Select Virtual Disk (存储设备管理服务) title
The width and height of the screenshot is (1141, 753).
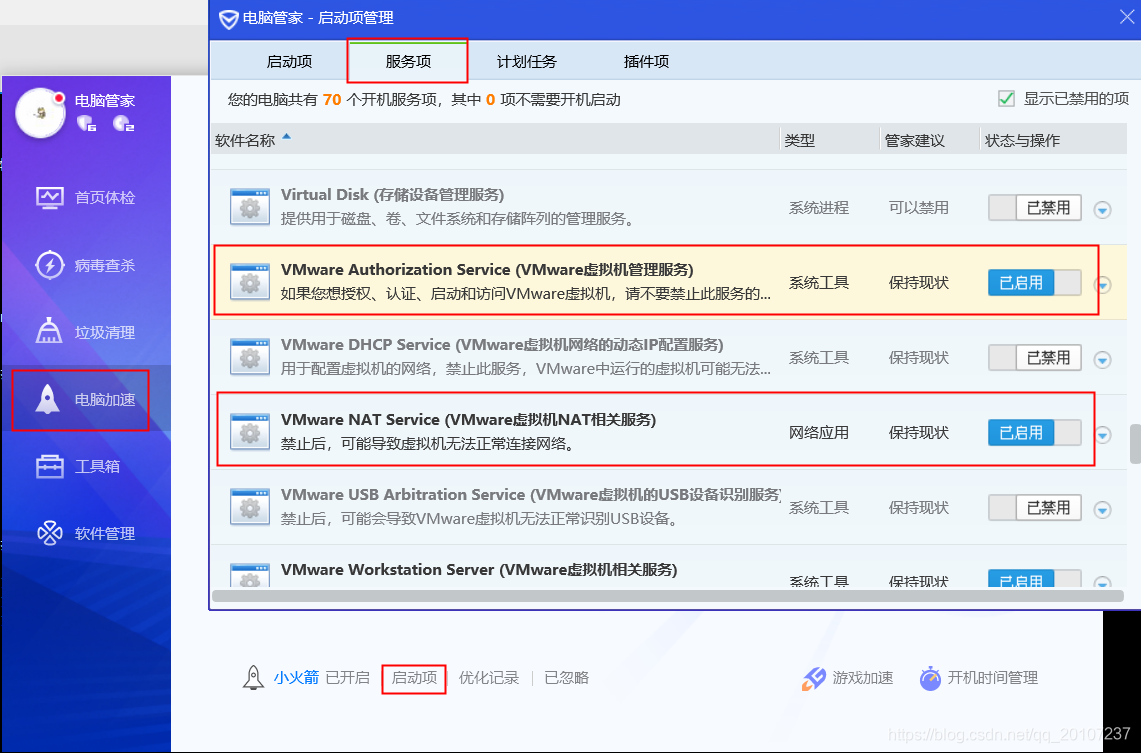[x=392, y=195]
